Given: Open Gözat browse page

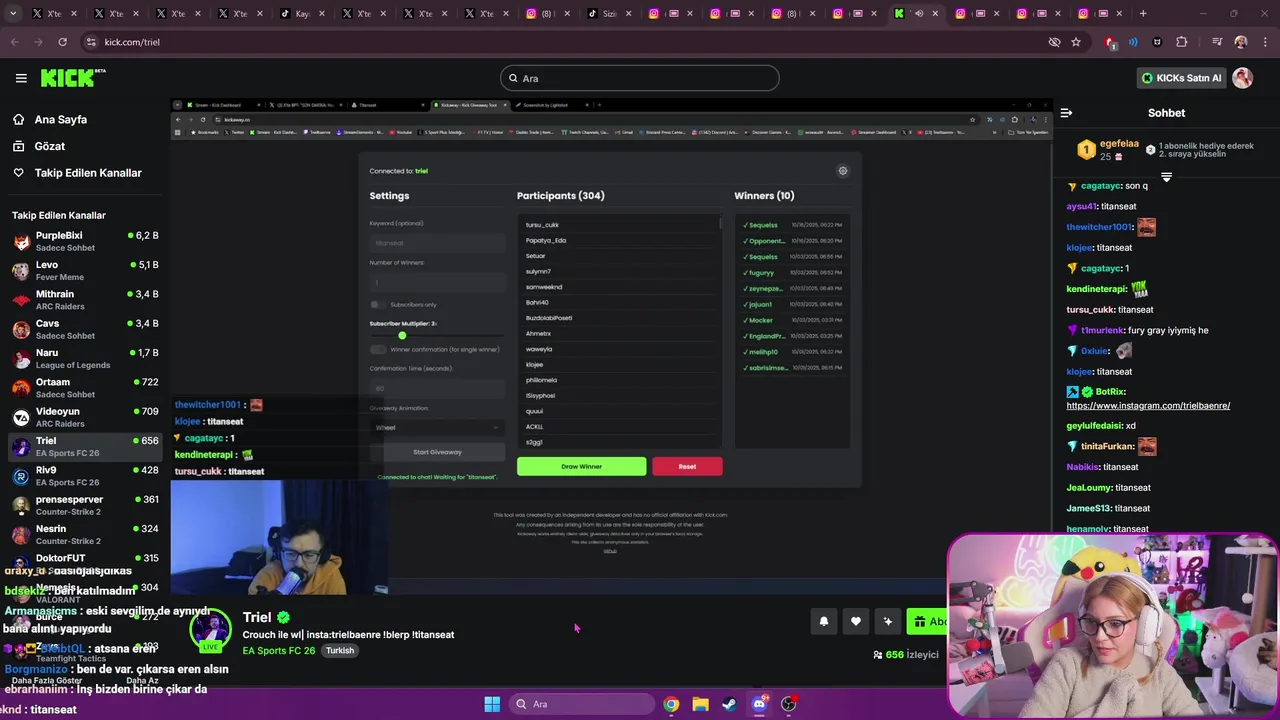Looking at the screenshot, I should coord(50,146).
